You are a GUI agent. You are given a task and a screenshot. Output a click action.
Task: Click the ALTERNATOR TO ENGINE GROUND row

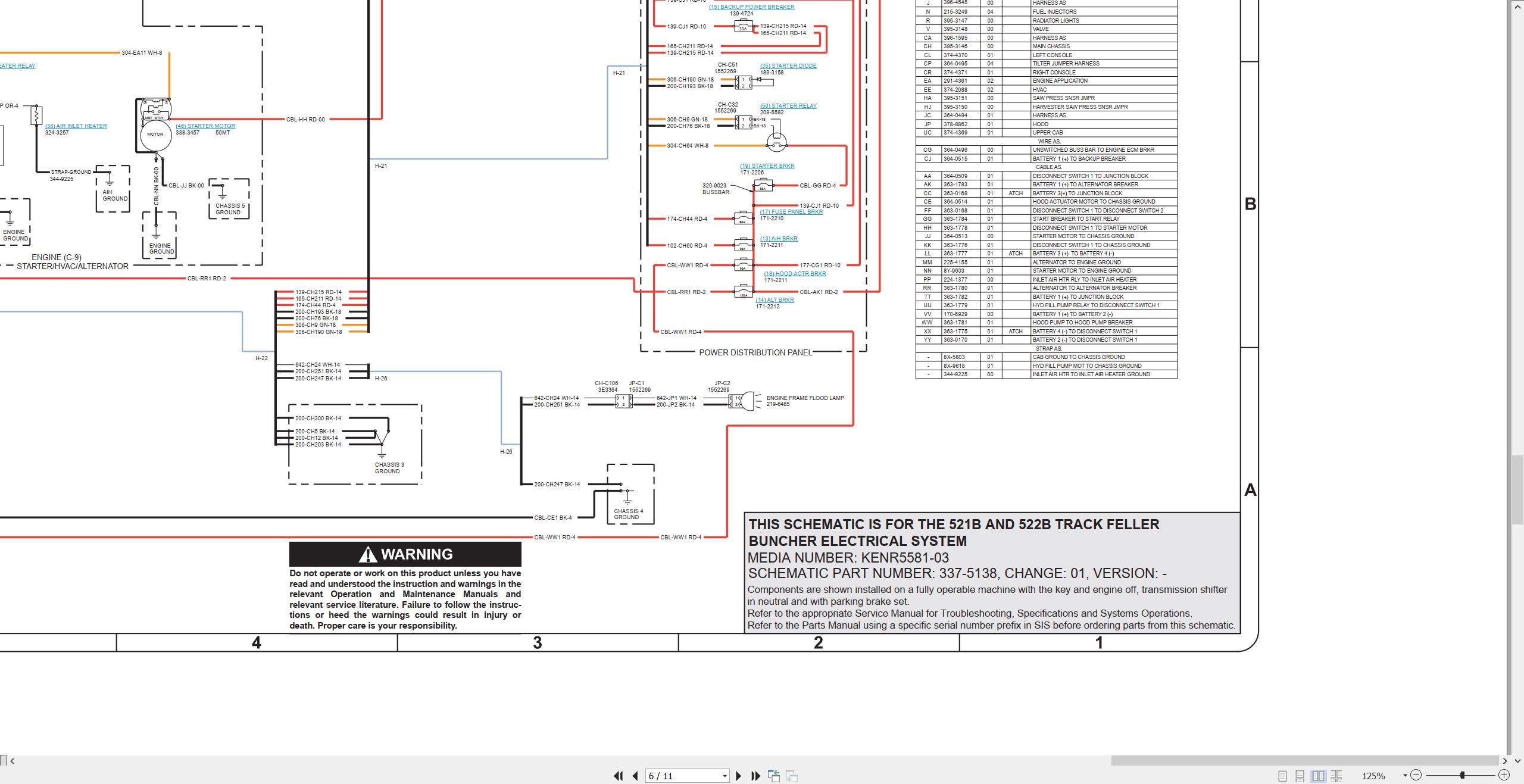pos(1046,263)
